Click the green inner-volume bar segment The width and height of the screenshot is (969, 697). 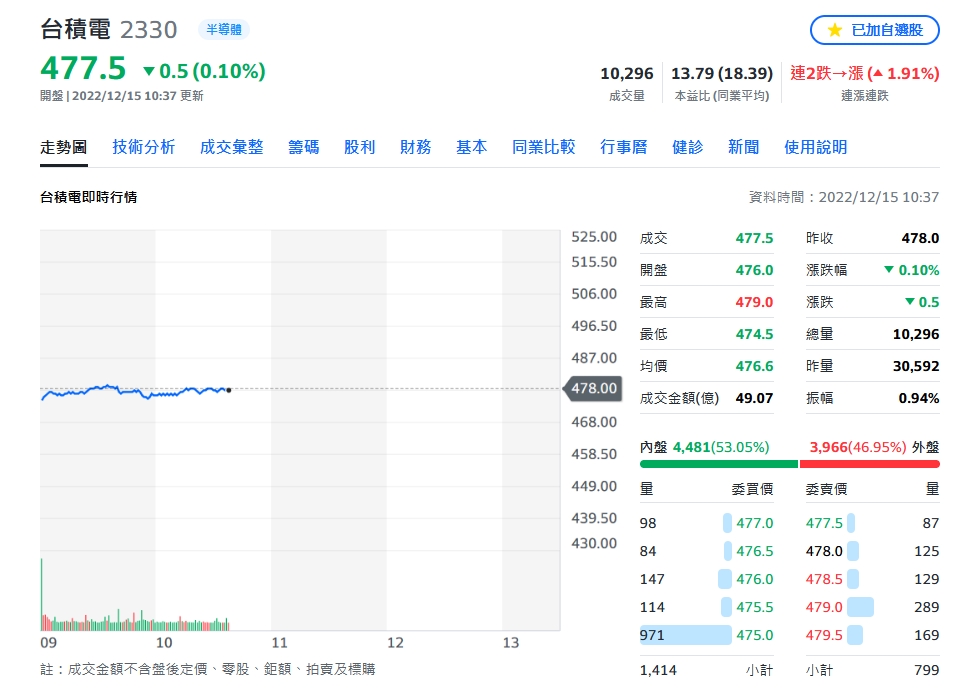pos(719,463)
